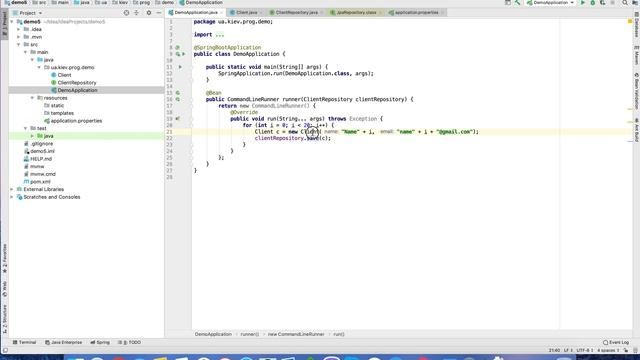Collapse the src folder
640x360 pixels.
click(x=18, y=44)
